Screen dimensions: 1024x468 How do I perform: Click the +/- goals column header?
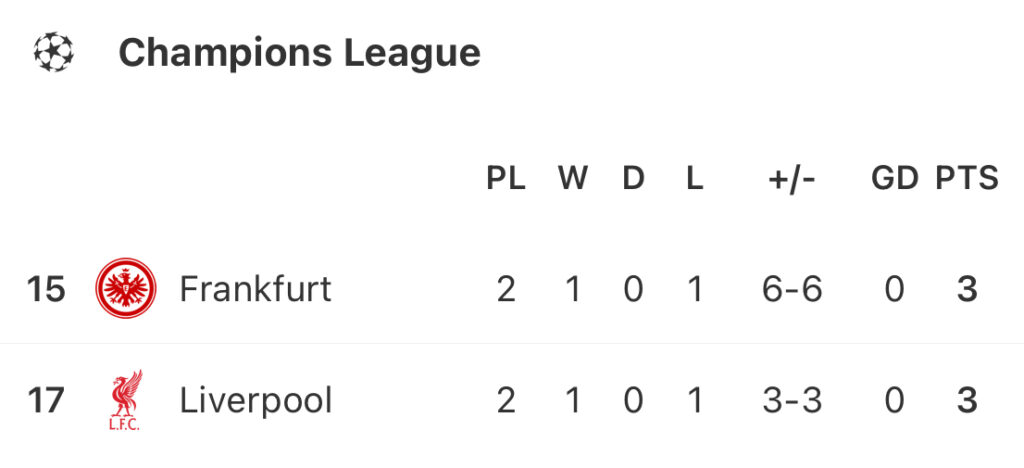(791, 179)
